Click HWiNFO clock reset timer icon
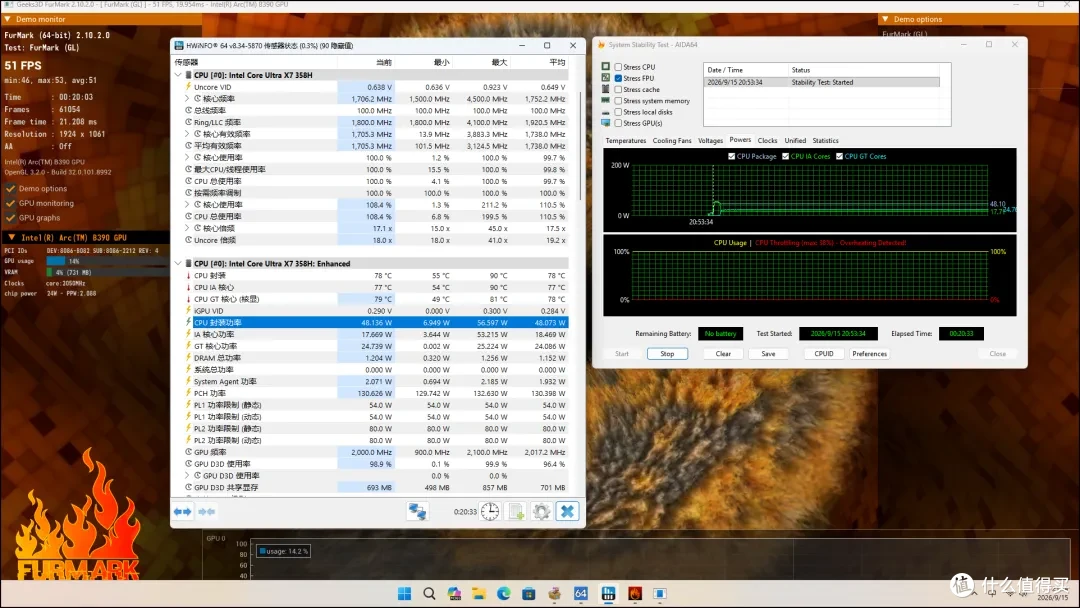The image size is (1080, 608). click(490, 512)
